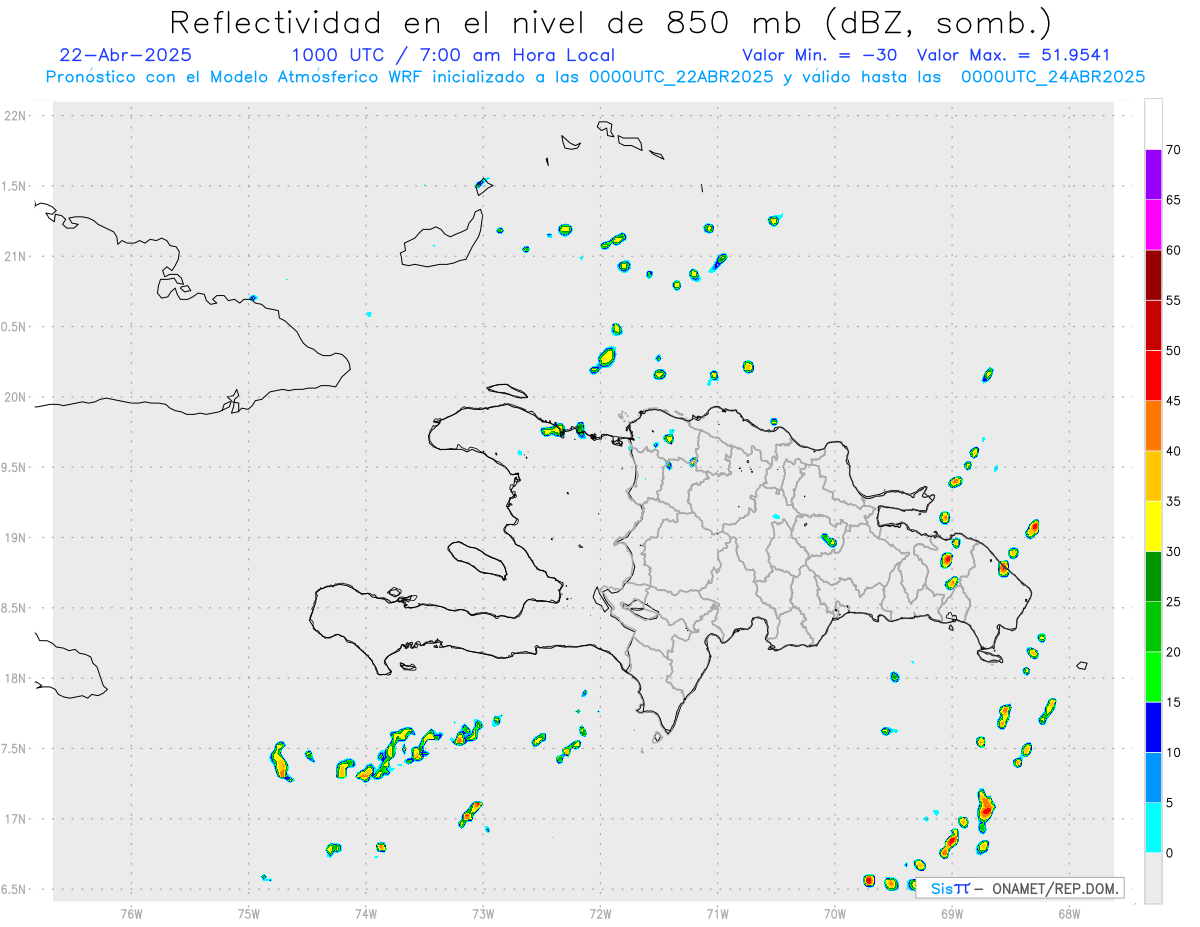This screenshot has height=927, width=1200.
Task: Select the 'Valor Max. = 51.9541' label
Action: [x=1013, y=55]
